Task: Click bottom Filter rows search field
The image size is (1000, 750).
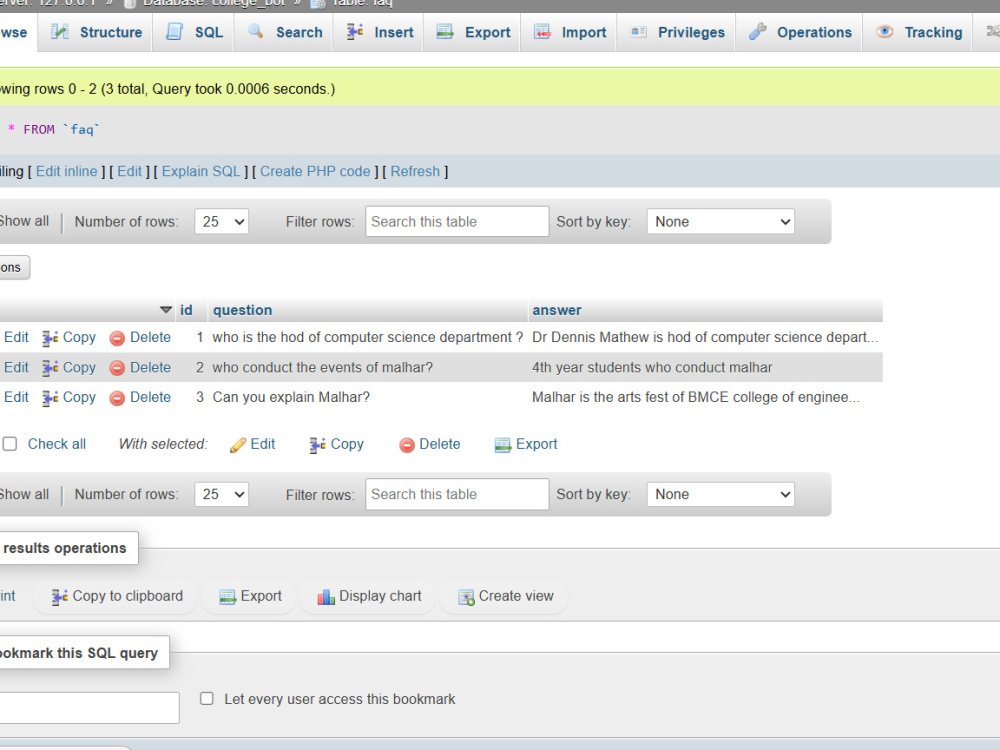Action: 457,494
